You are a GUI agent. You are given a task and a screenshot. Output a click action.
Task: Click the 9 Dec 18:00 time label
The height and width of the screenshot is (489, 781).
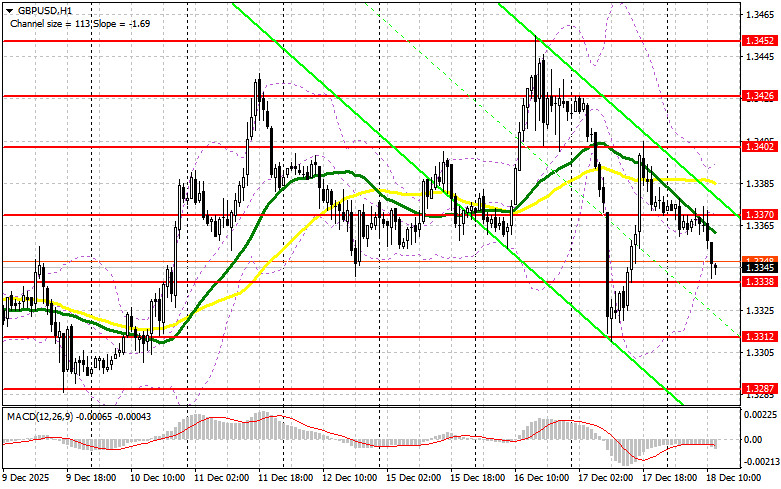(91, 478)
